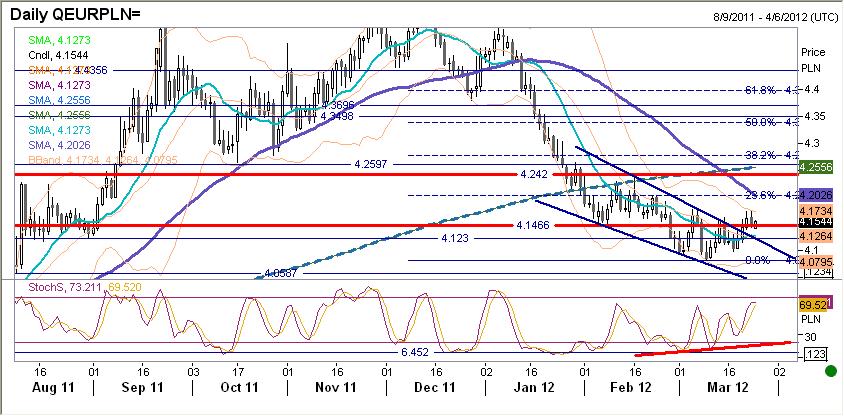Image resolution: width=844 pixels, height=416 pixels.
Task: Click the 4.3498 level label
Action: point(337,116)
